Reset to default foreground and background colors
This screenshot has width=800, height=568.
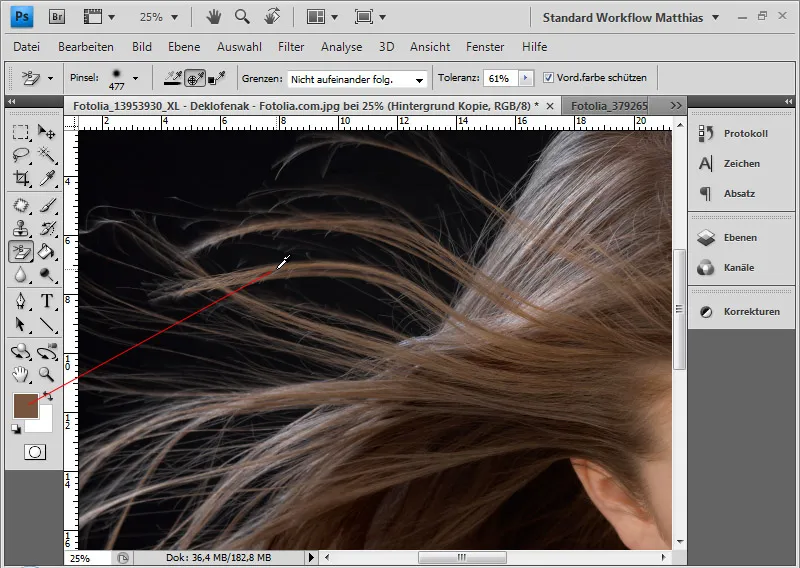pos(16,429)
